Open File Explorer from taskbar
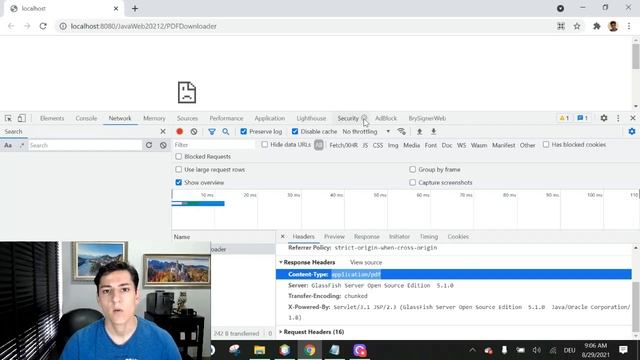640x360 pixels. [259, 350]
